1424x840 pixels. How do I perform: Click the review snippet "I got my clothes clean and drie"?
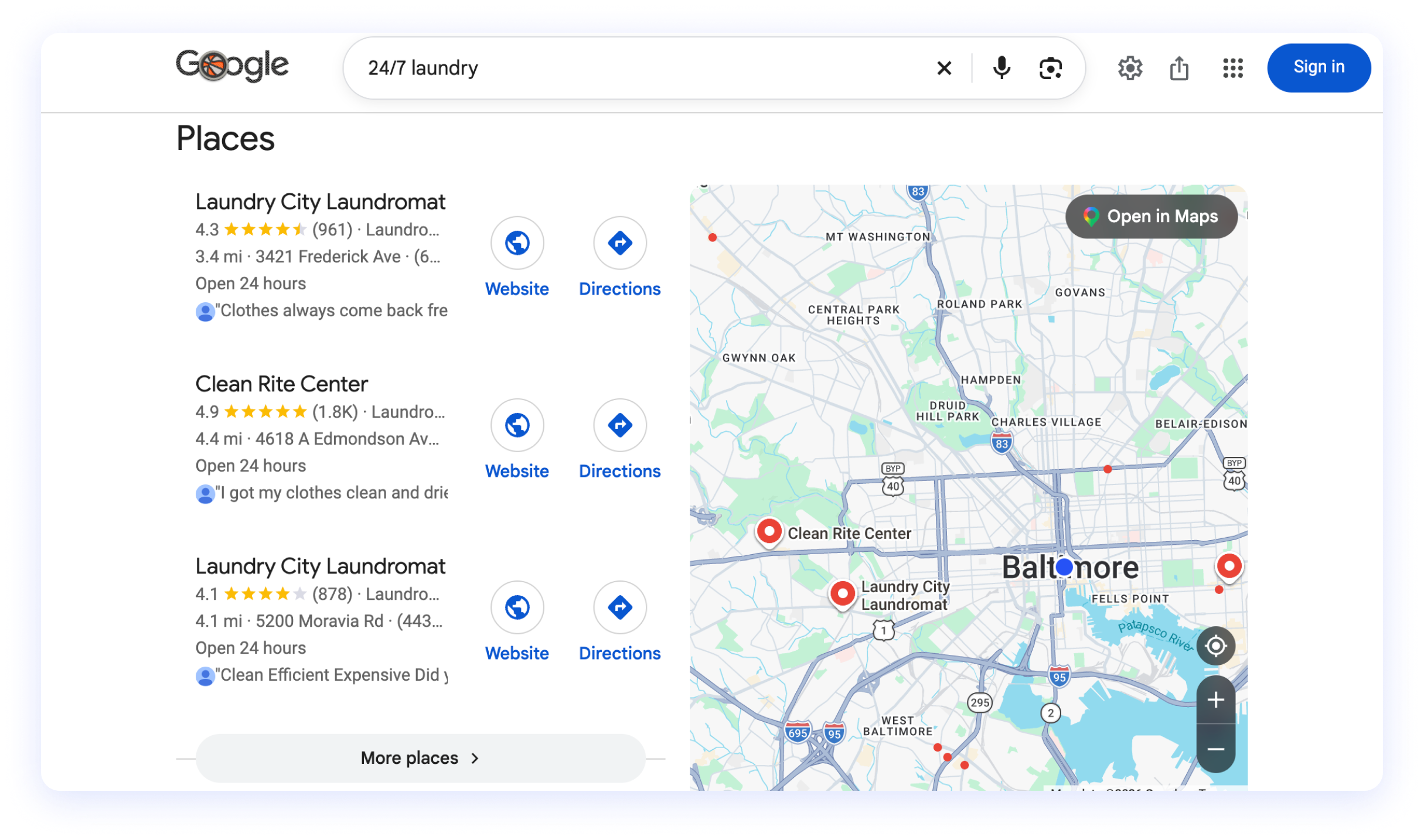coord(333,493)
